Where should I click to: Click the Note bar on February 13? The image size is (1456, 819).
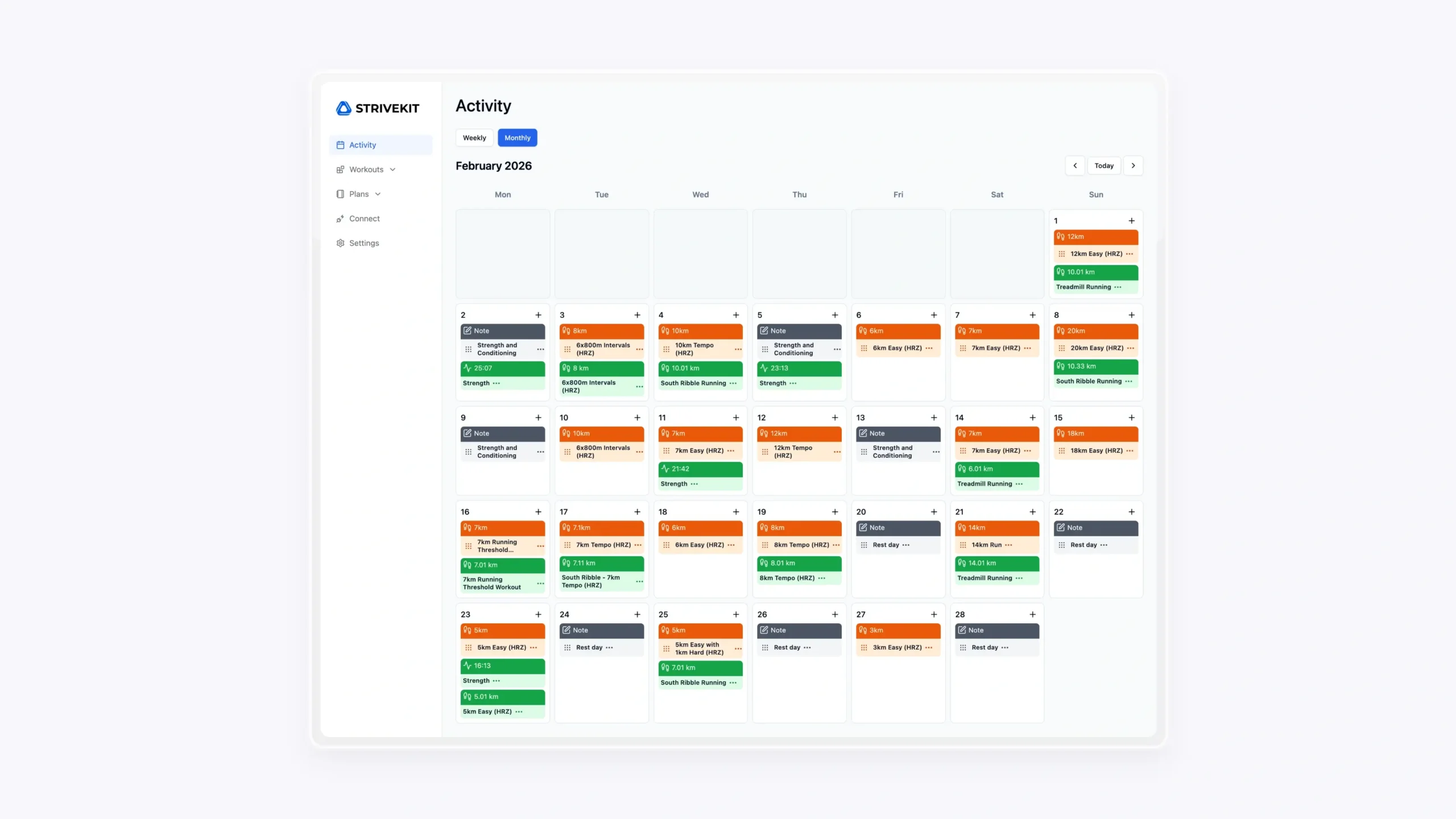click(897, 433)
